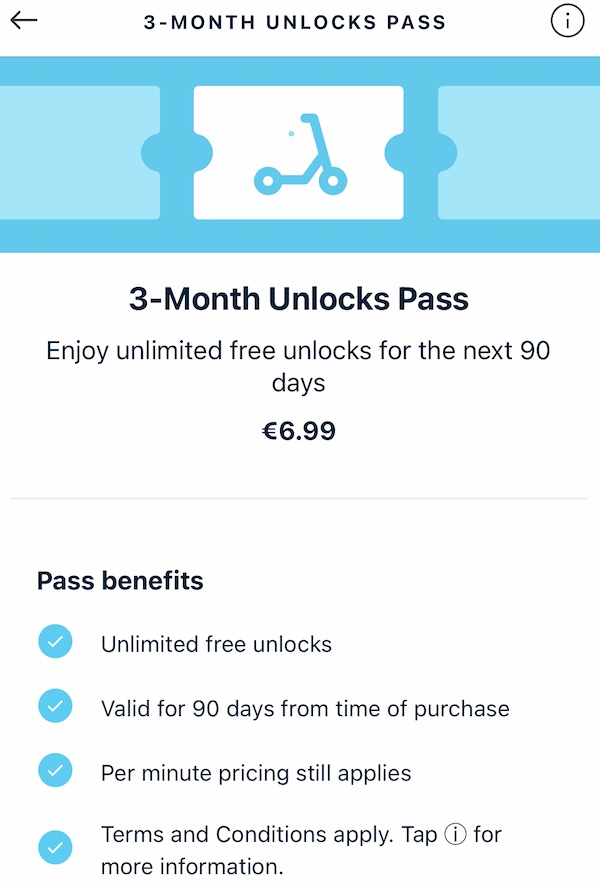Screen dimensions: 600x885
Task: Tap the back arrow icon
Action: tap(24, 21)
